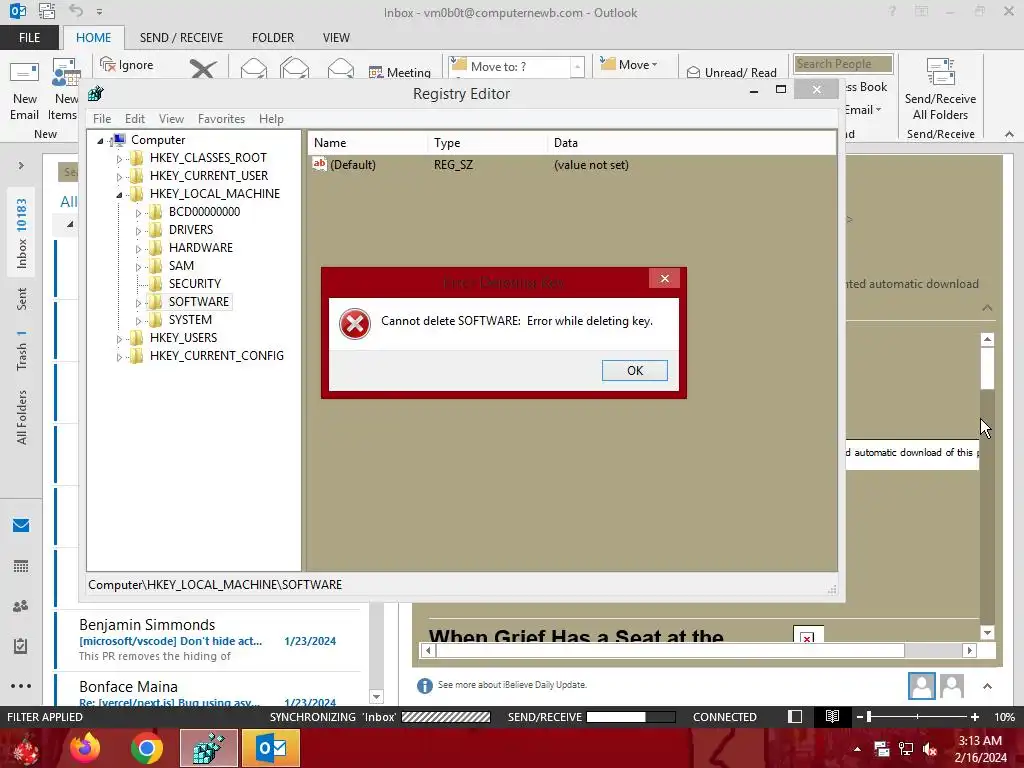Image resolution: width=1024 pixels, height=768 pixels.
Task: Click Send/Receive All Folders
Action: pos(940,90)
